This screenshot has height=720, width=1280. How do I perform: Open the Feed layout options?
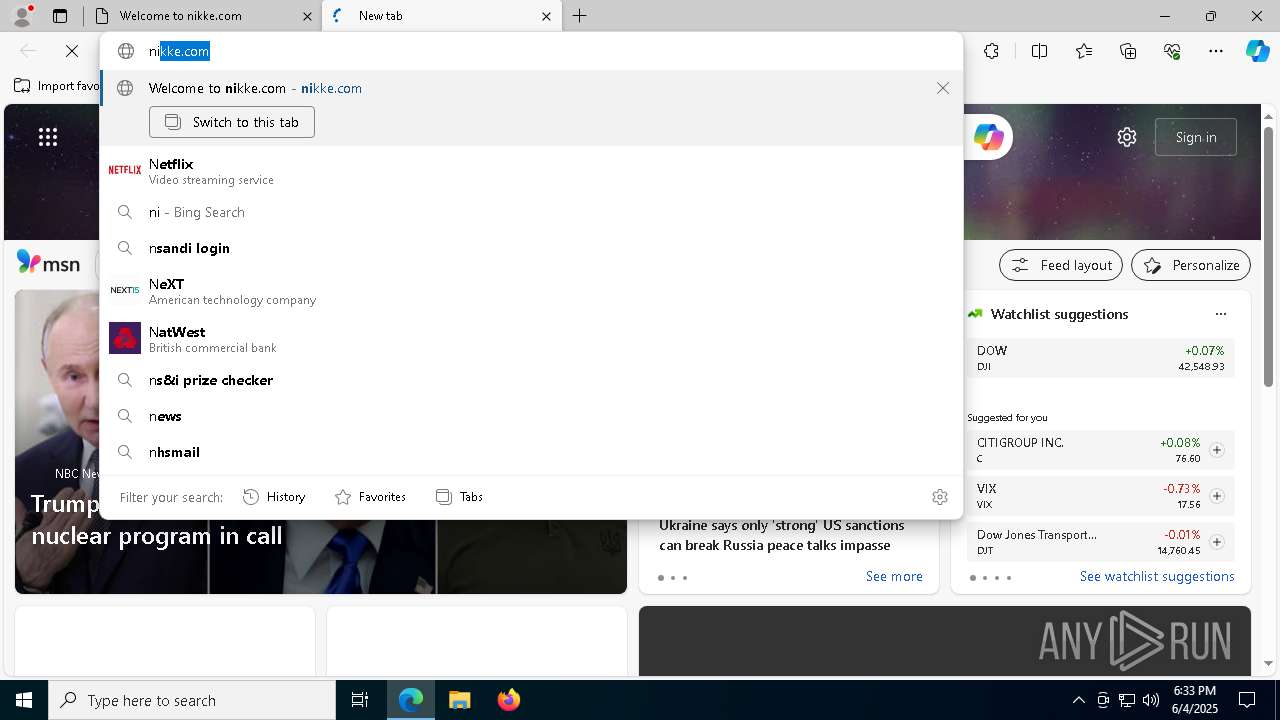point(1062,265)
